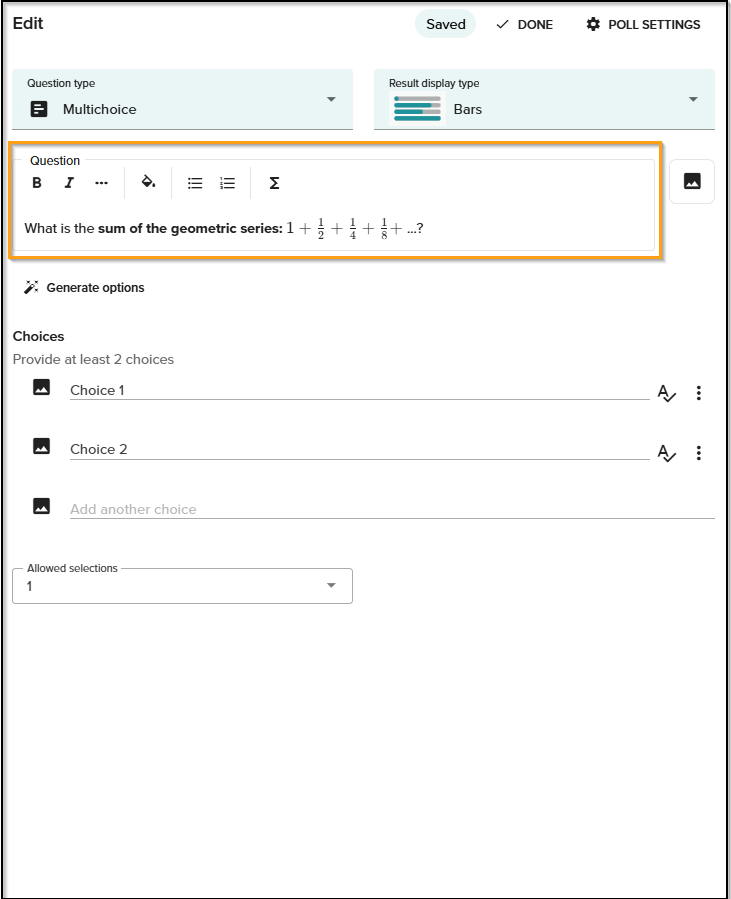Viewport: 731px width, 899px height.
Task: Click the Edit title
Action: [28, 24]
